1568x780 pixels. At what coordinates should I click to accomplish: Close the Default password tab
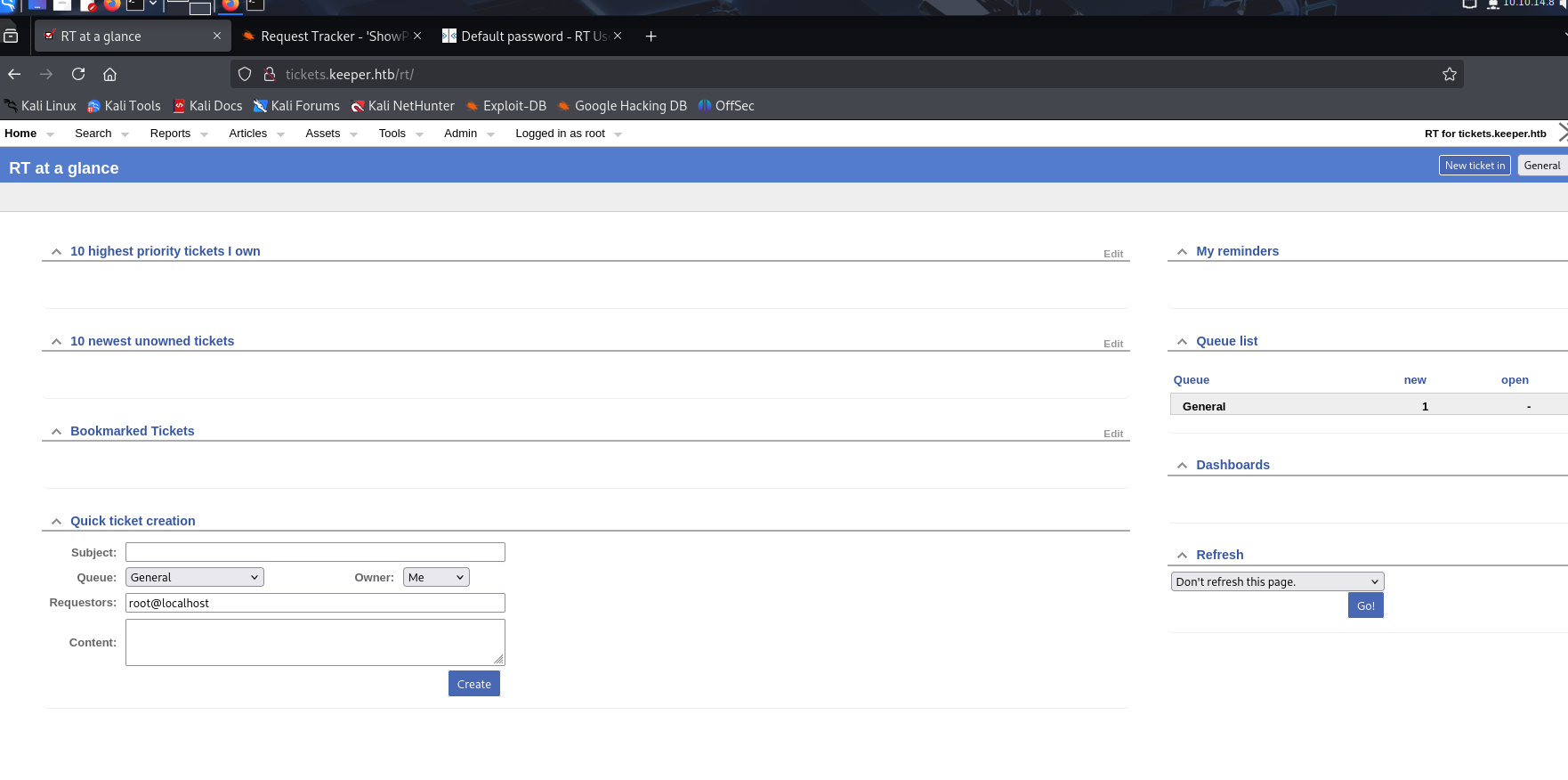tap(618, 36)
